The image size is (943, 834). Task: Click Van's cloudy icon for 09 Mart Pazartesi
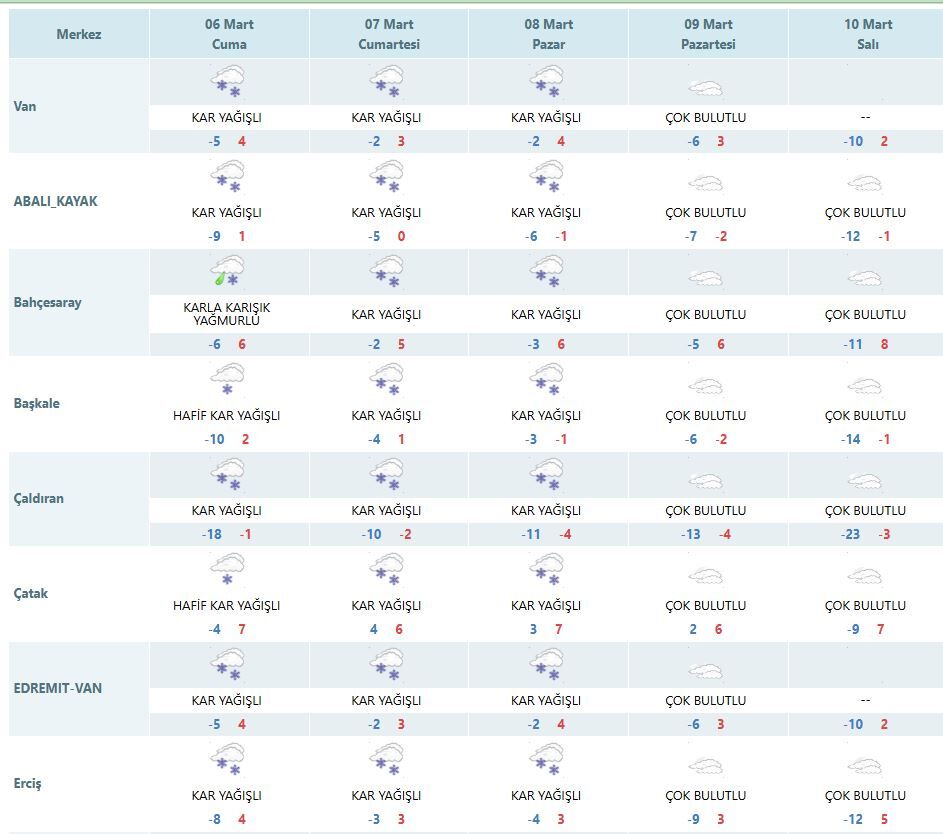click(706, 88)
